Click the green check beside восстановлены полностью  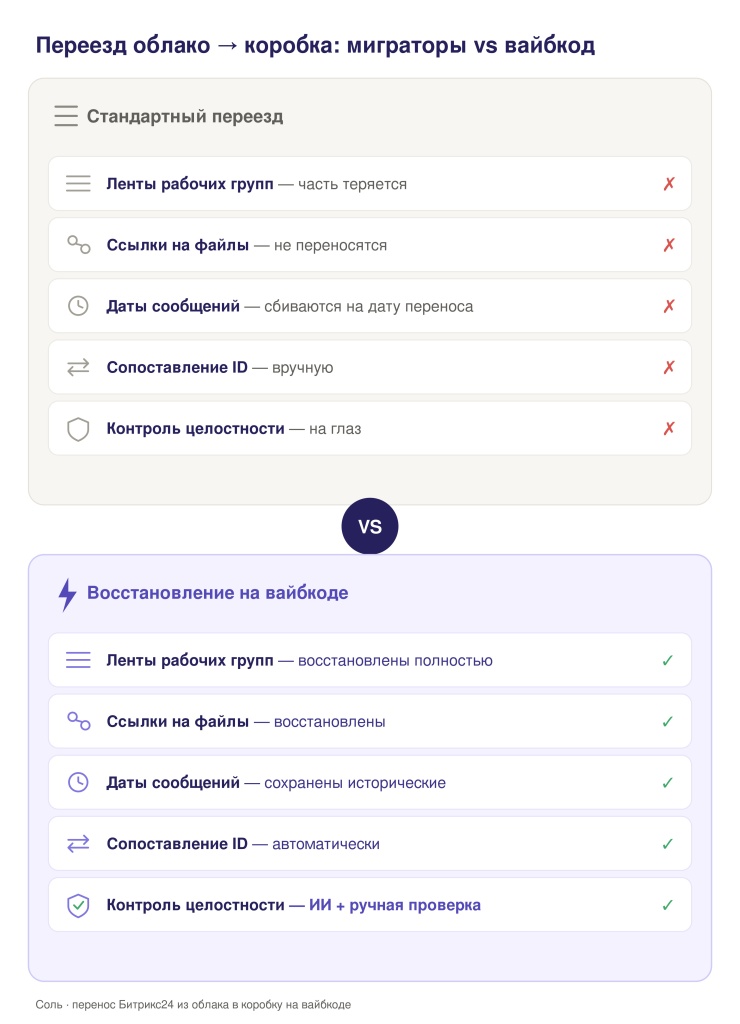668,660
